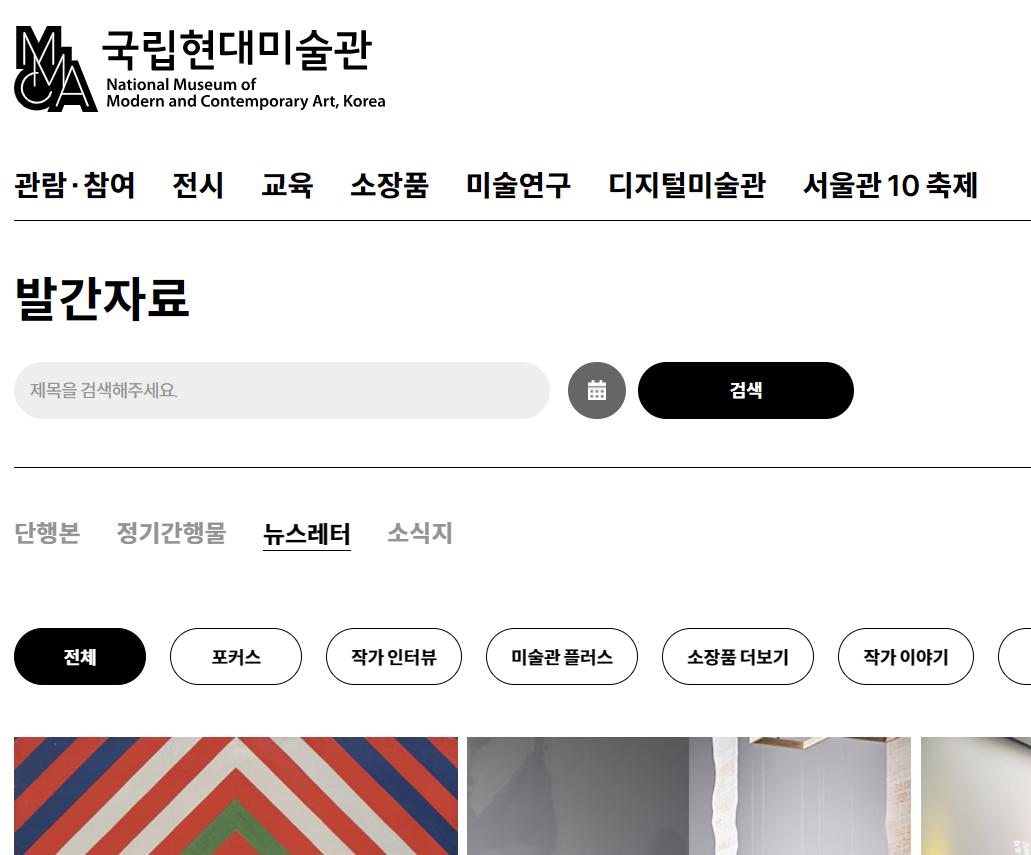Open the calendar date picker icon

(x=596, y=391)
